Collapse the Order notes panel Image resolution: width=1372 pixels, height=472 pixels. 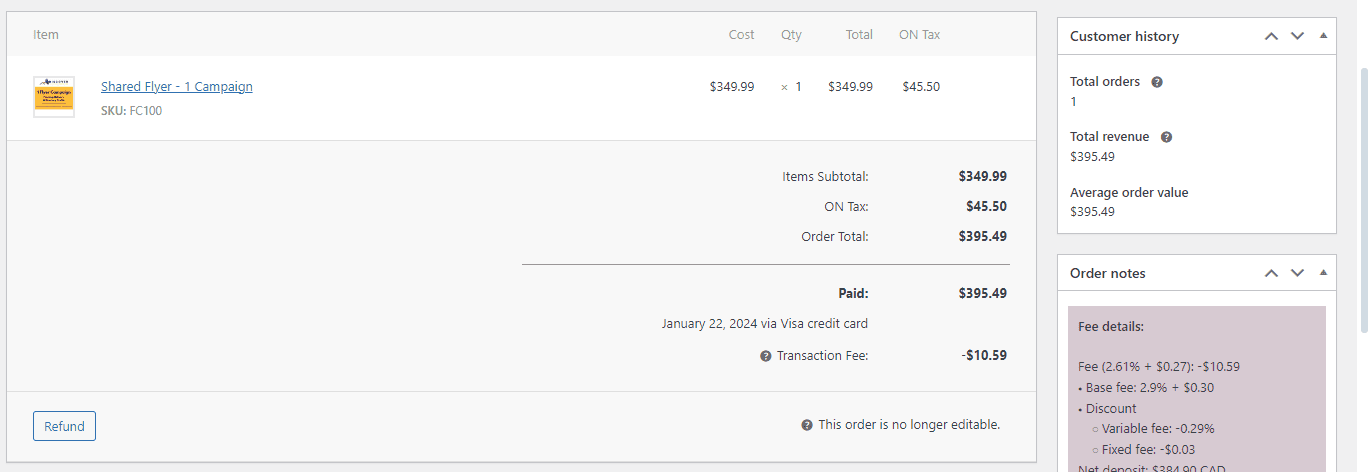pos(1323,273)
